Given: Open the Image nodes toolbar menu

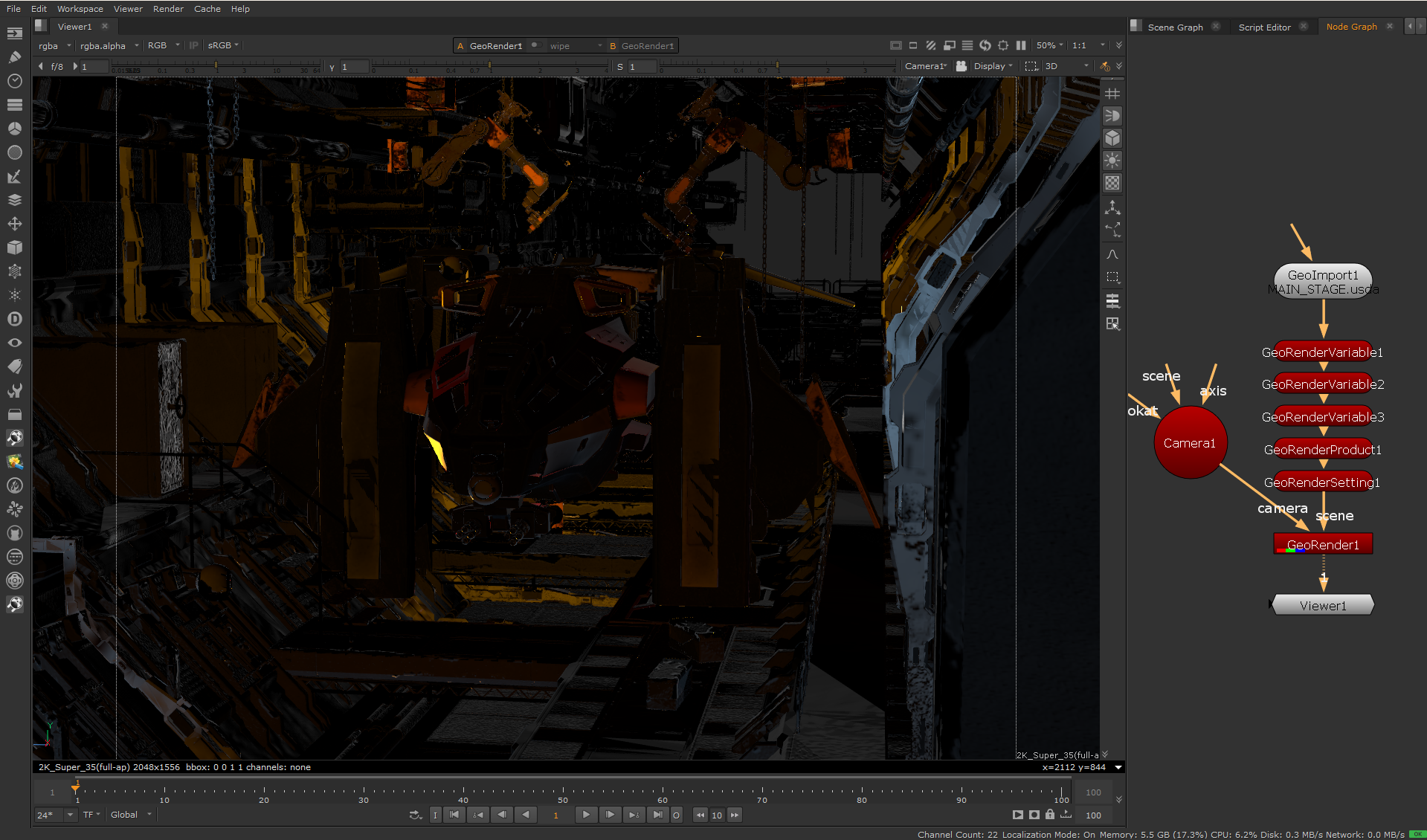Looking at the screenshot, I should click(15, 33).
